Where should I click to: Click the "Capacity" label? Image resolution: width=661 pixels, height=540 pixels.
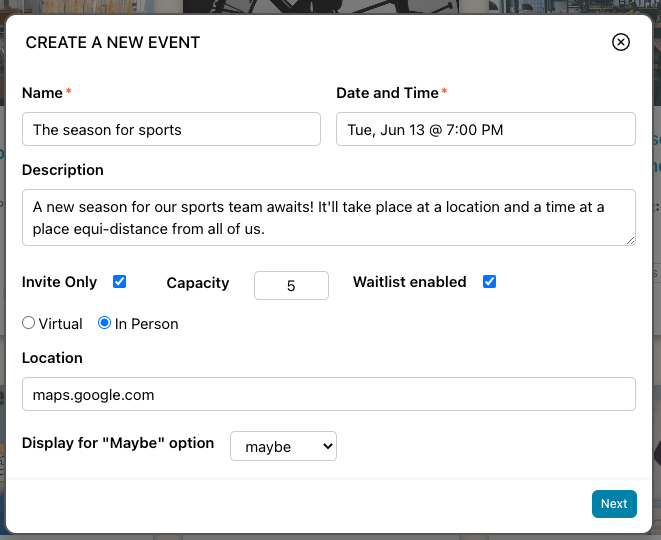[x=197, y=283]
